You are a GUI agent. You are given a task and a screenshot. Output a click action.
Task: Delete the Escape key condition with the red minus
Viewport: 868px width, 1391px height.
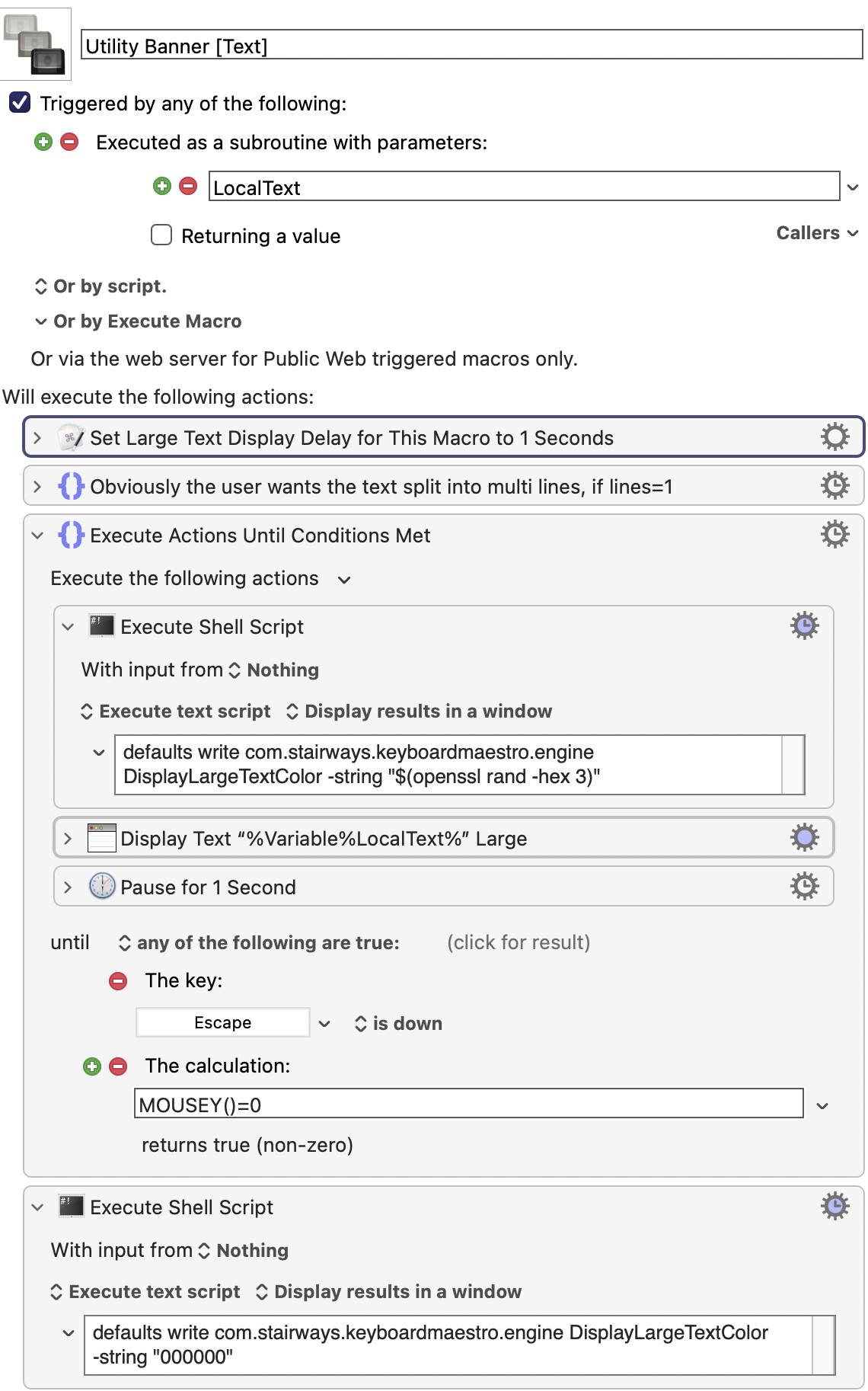tap(118, 980)
